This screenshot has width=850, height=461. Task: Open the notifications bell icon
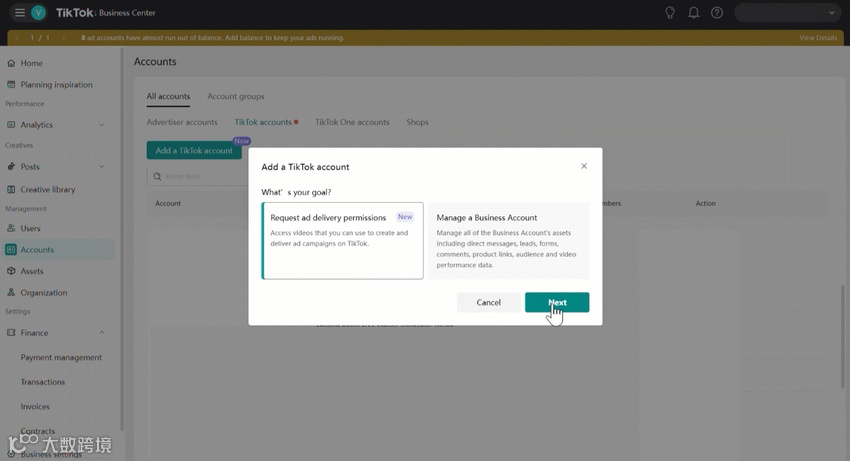pos(693,12)
